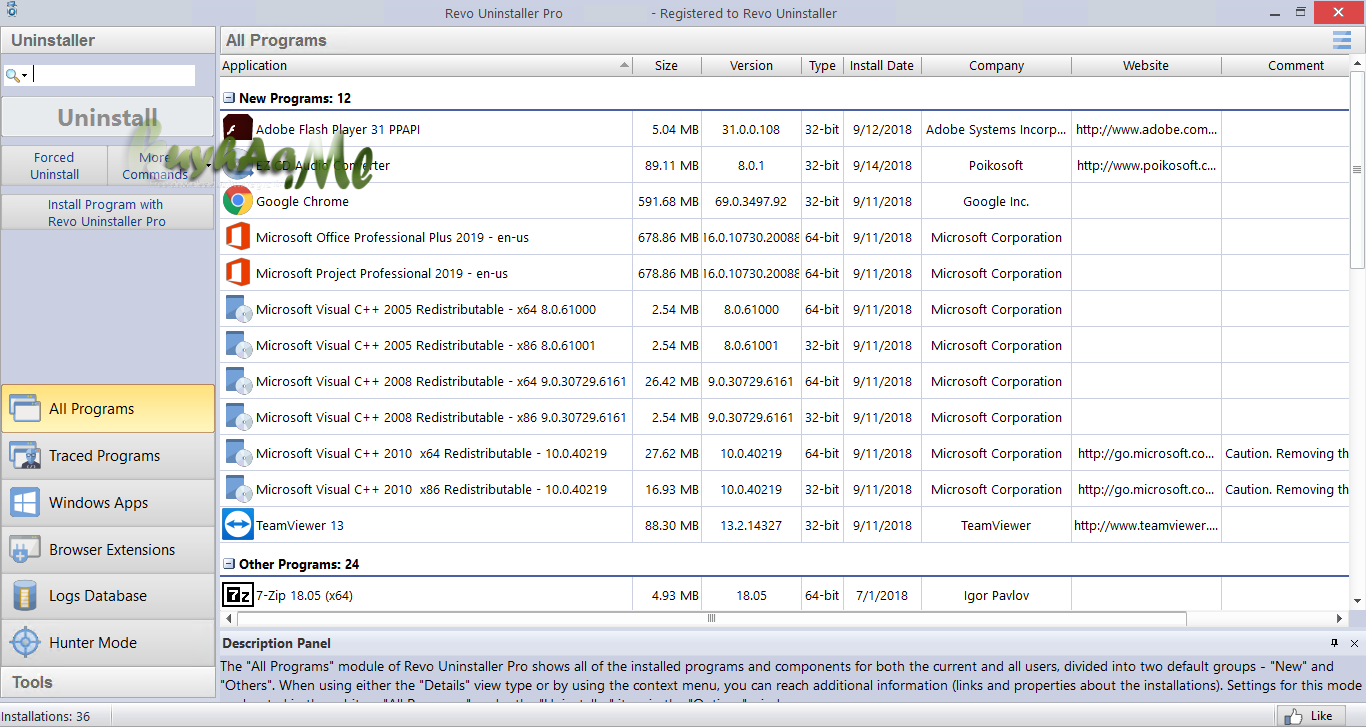Click the program list's vertical scrollbar down arrow

[1357, 601]
